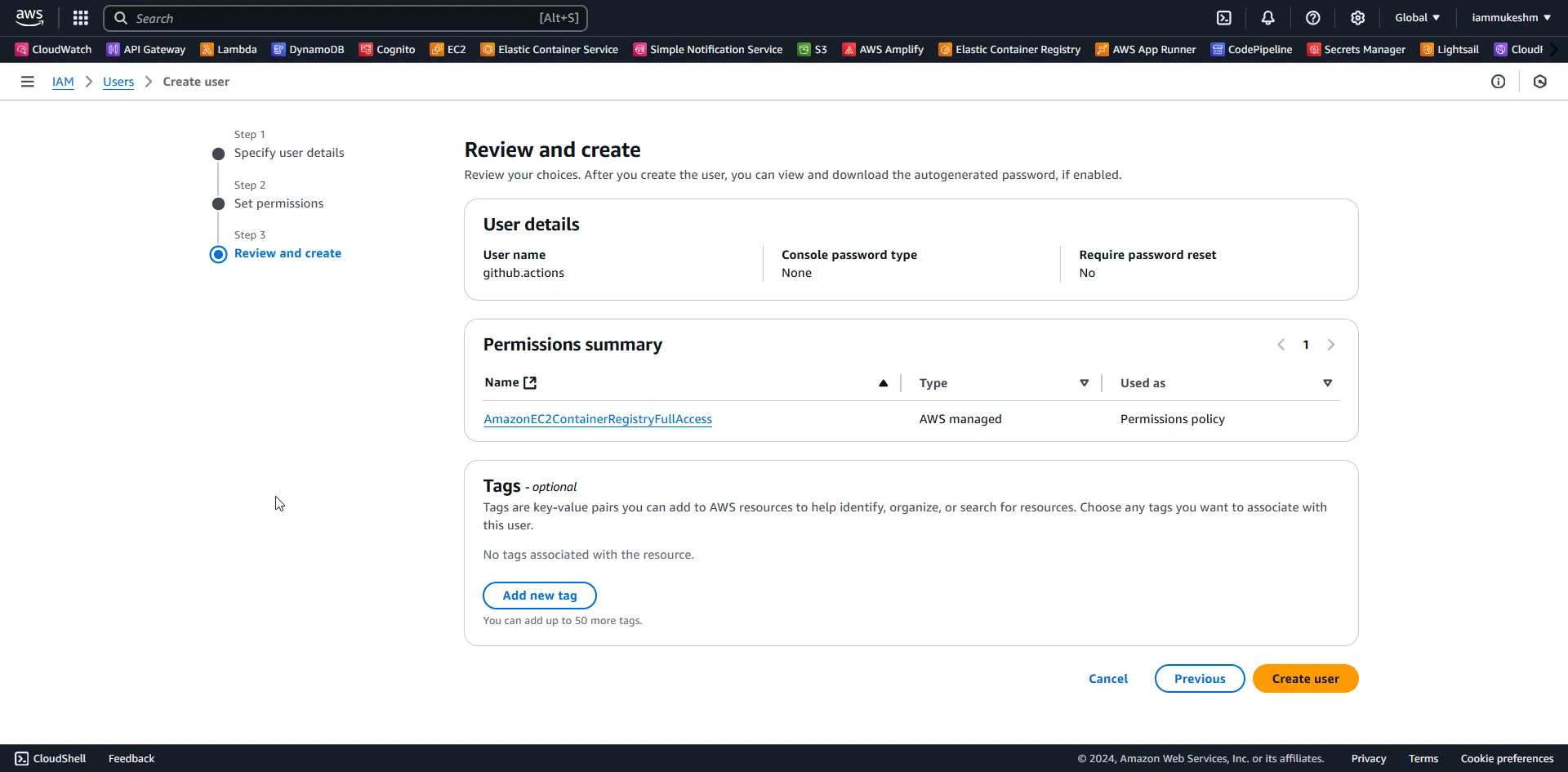Viewport: 1568px width, 772px height.
Task: Select Step 1 Specify user details
Action: (x=289, y=152)
